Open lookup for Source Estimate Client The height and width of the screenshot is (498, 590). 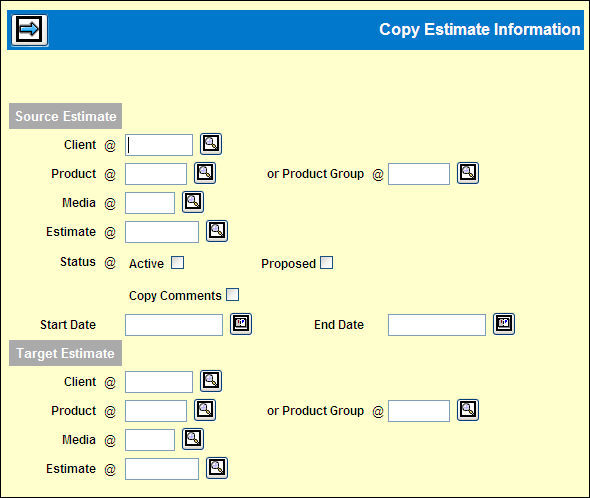(211, 144)
